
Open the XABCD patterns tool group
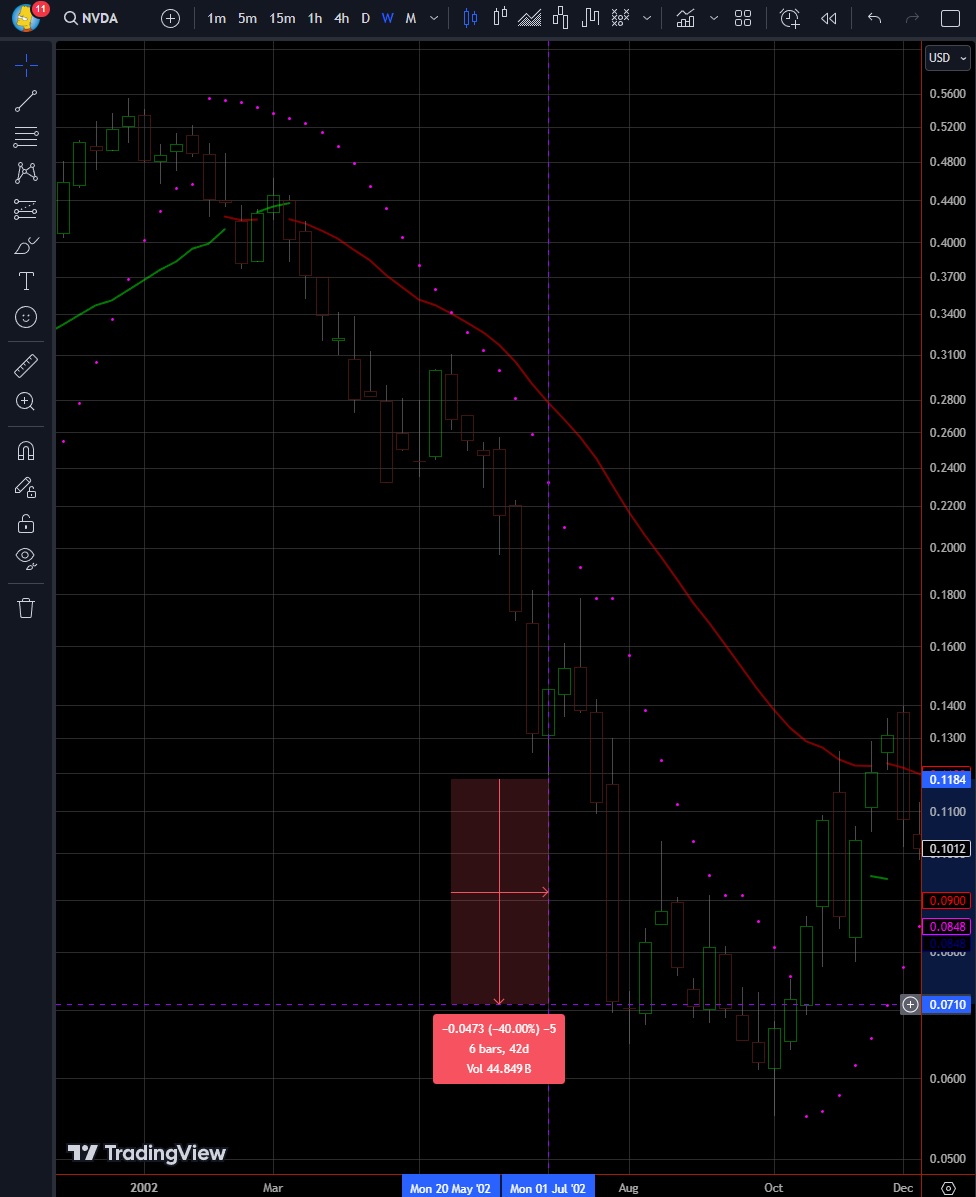(x=26, y=173)
